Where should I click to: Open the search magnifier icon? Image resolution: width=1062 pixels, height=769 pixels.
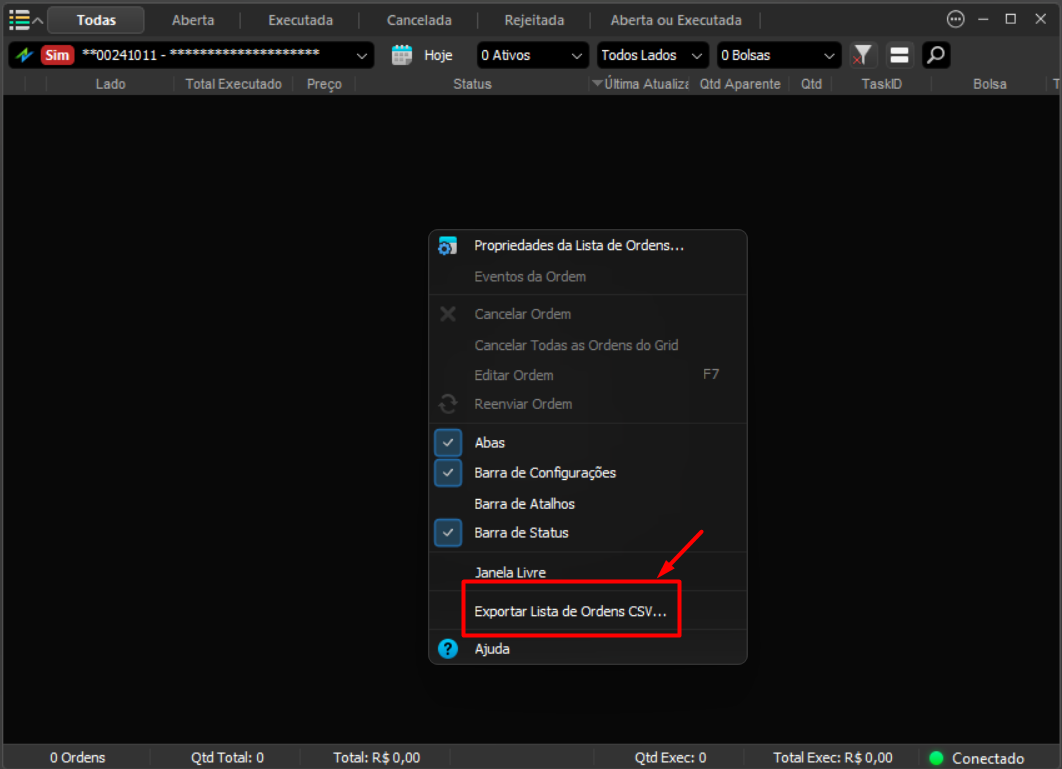[x=936, y=55]
